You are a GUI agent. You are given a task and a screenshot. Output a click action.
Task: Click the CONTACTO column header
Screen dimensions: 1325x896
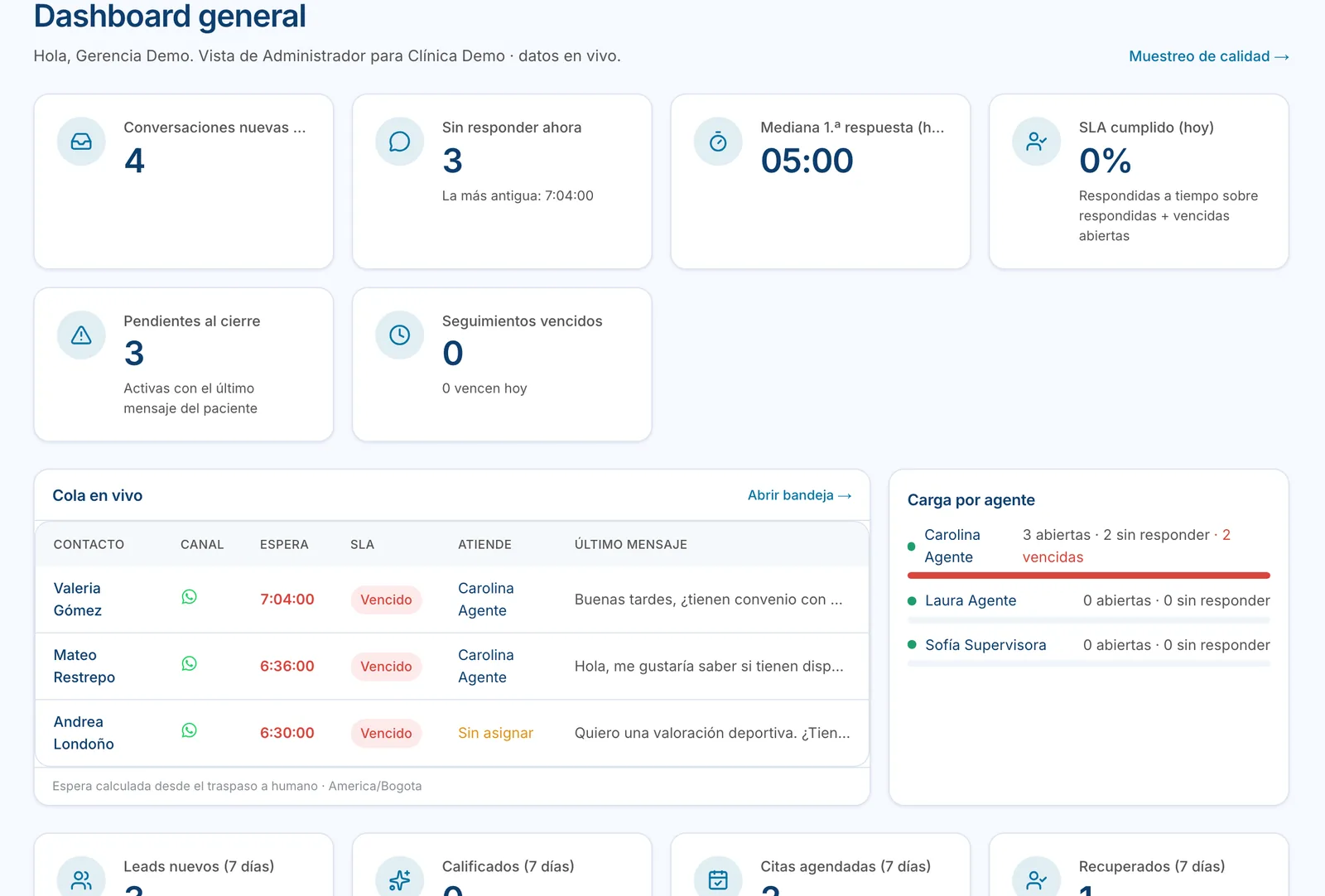click(x=89, y=545)
